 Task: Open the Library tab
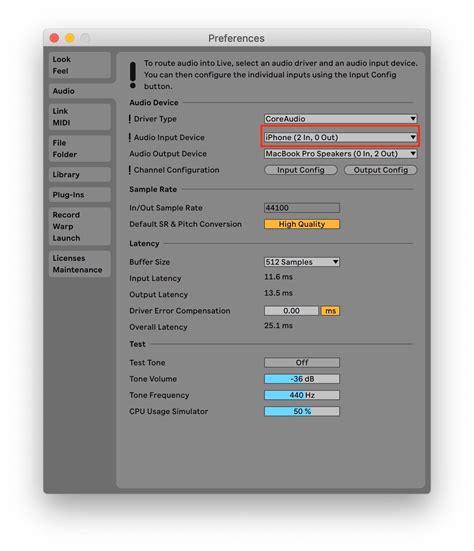(x=80, y=175)
